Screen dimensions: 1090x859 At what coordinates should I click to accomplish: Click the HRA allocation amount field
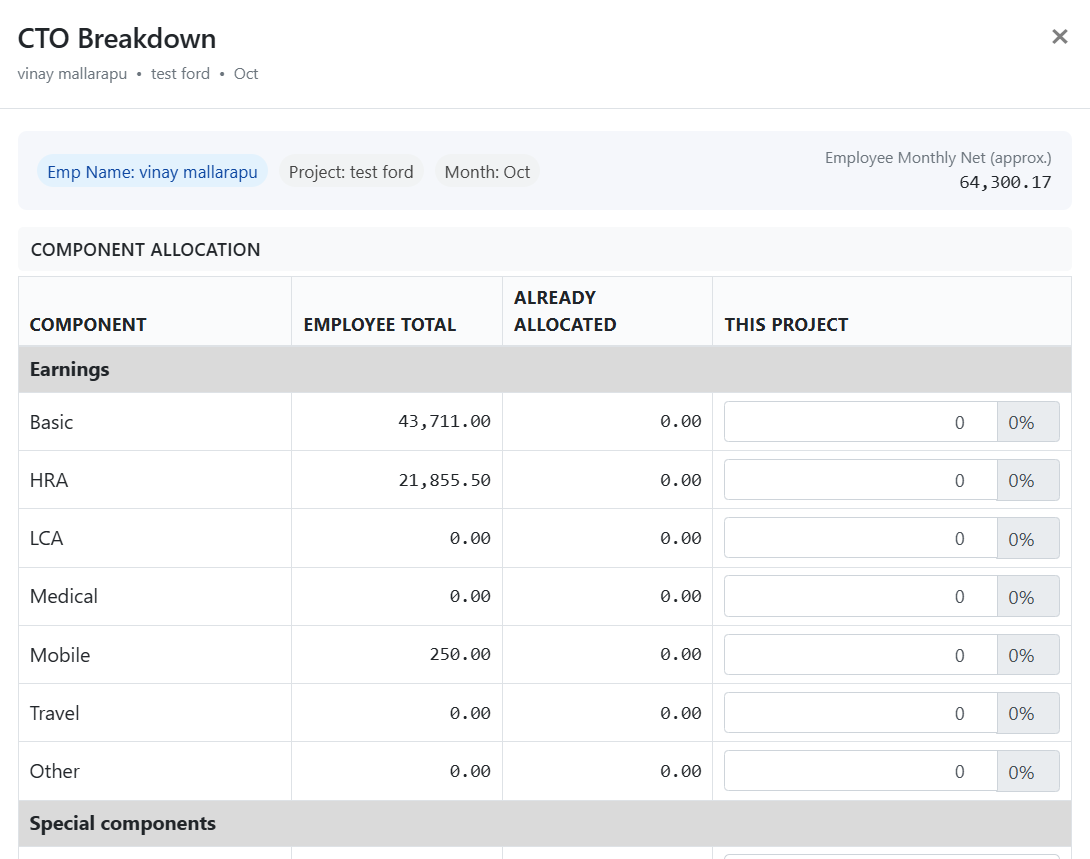point(860,480)
